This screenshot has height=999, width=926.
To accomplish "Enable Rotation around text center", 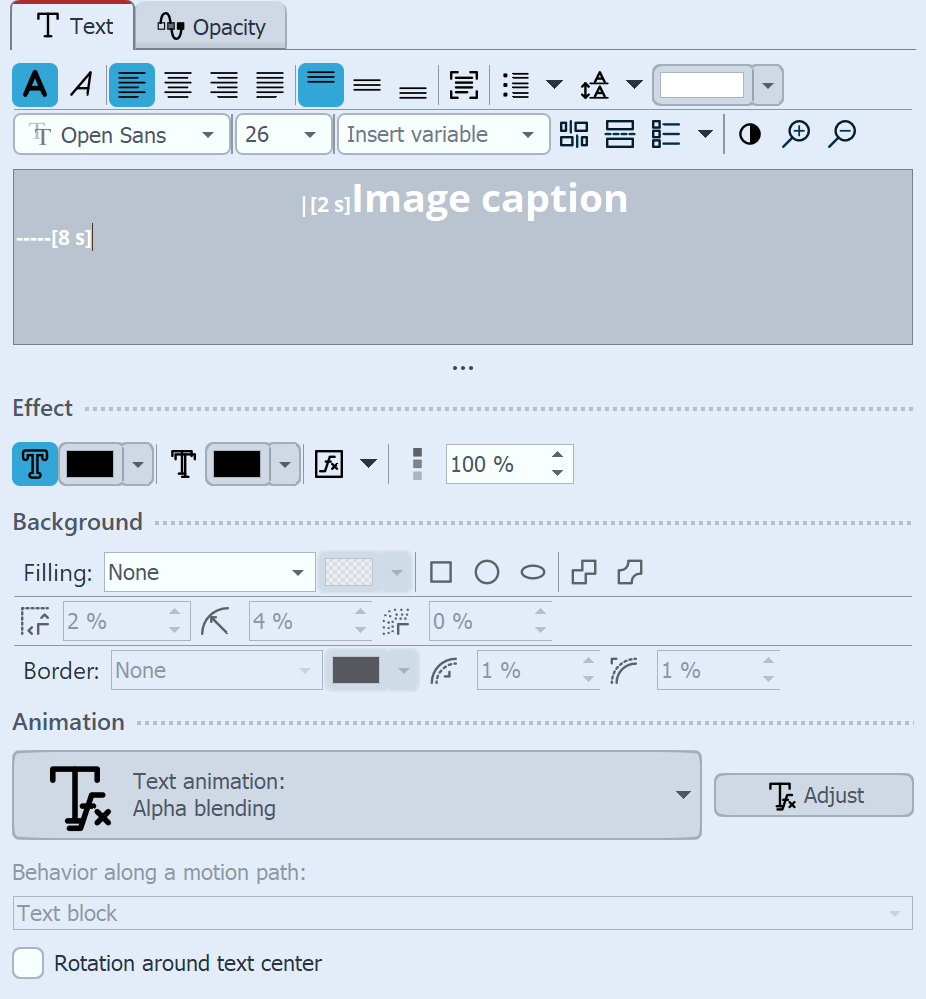I will pyautogui.click(x=28, y=963).
